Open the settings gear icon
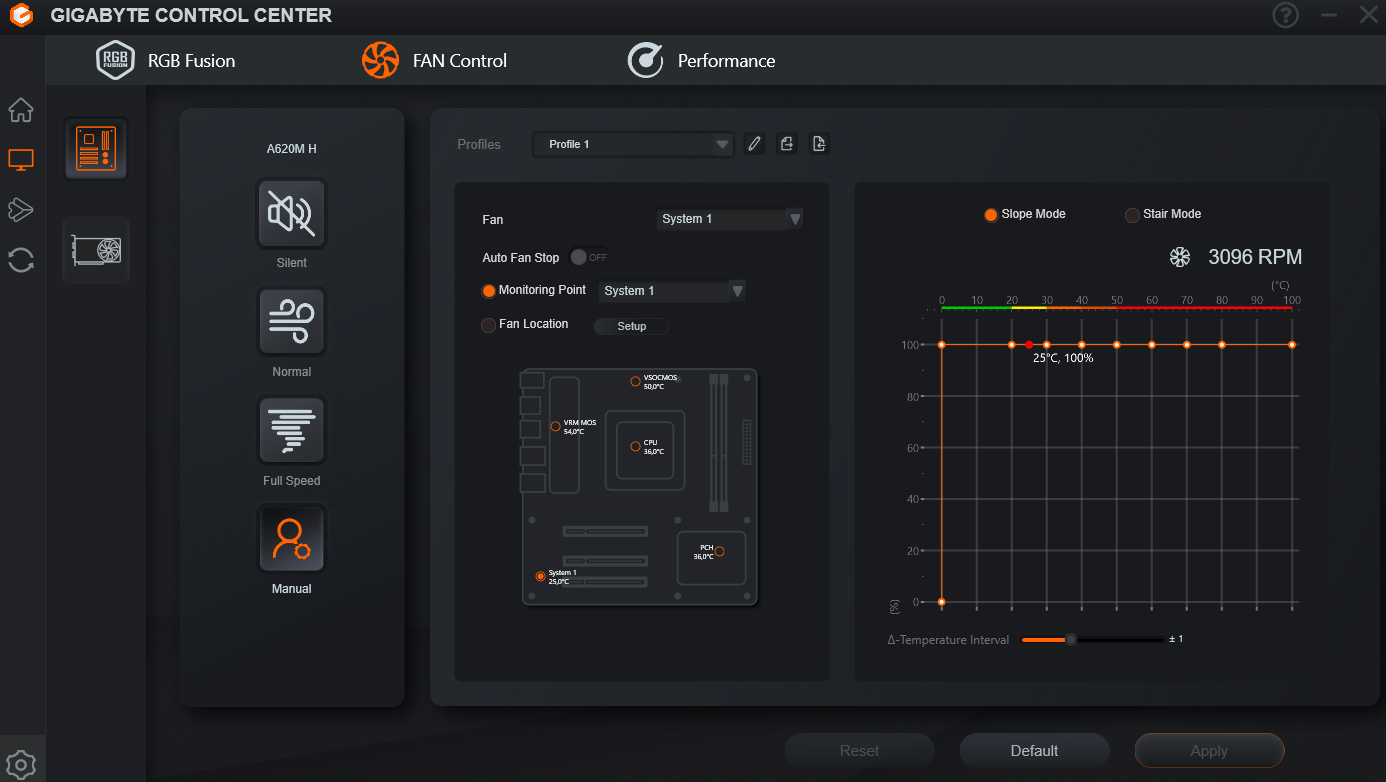This screenshot has height=782, width=1386. [x=21, y=764]
